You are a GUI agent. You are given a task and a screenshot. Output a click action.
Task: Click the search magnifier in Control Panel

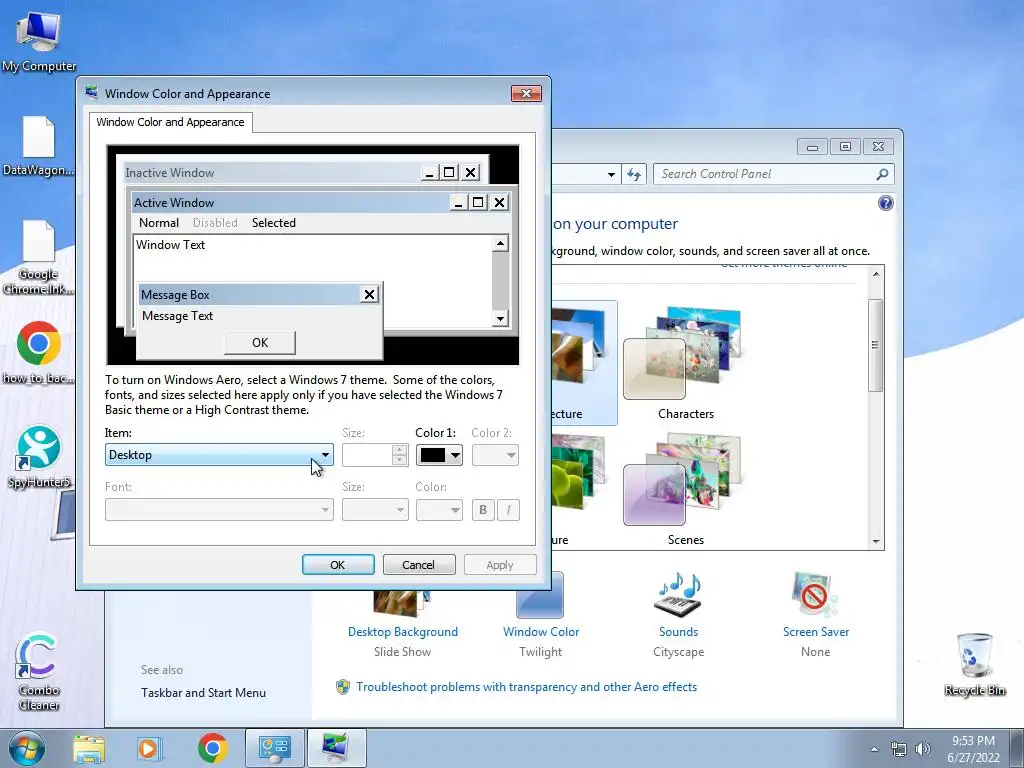pos(882,174)
